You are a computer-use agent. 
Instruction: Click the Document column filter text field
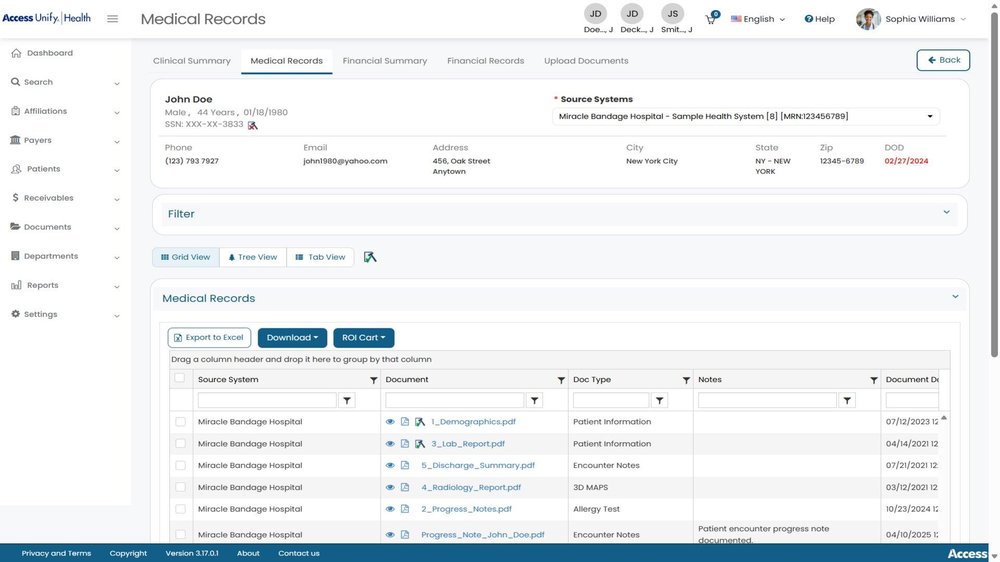[454, 401]
